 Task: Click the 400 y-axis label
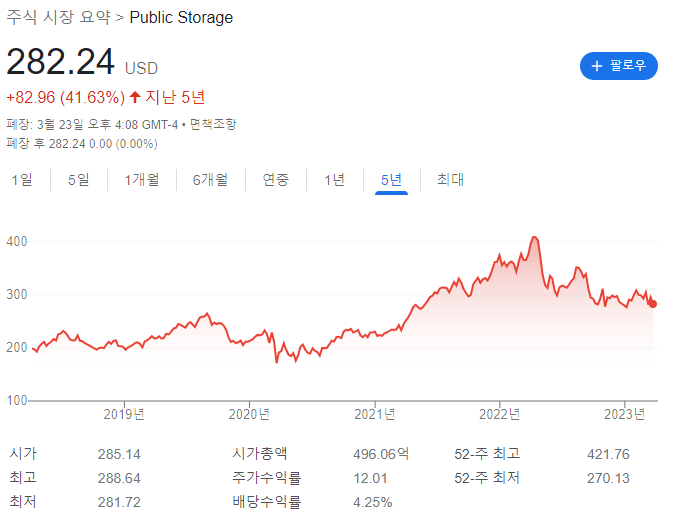(x=17, y=242)
